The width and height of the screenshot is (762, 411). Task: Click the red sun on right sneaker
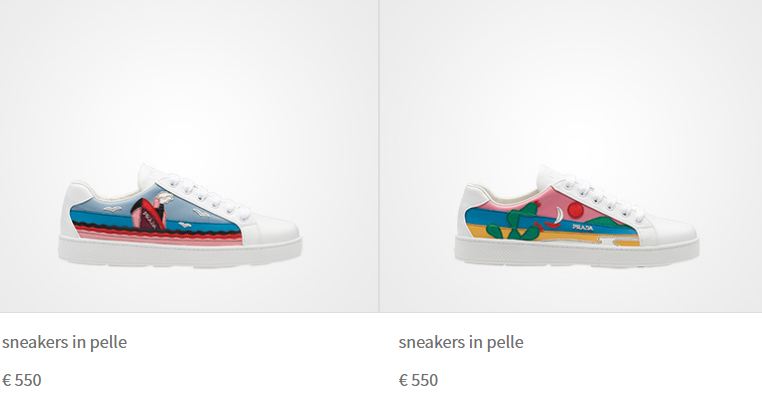(x=576, y=211)
